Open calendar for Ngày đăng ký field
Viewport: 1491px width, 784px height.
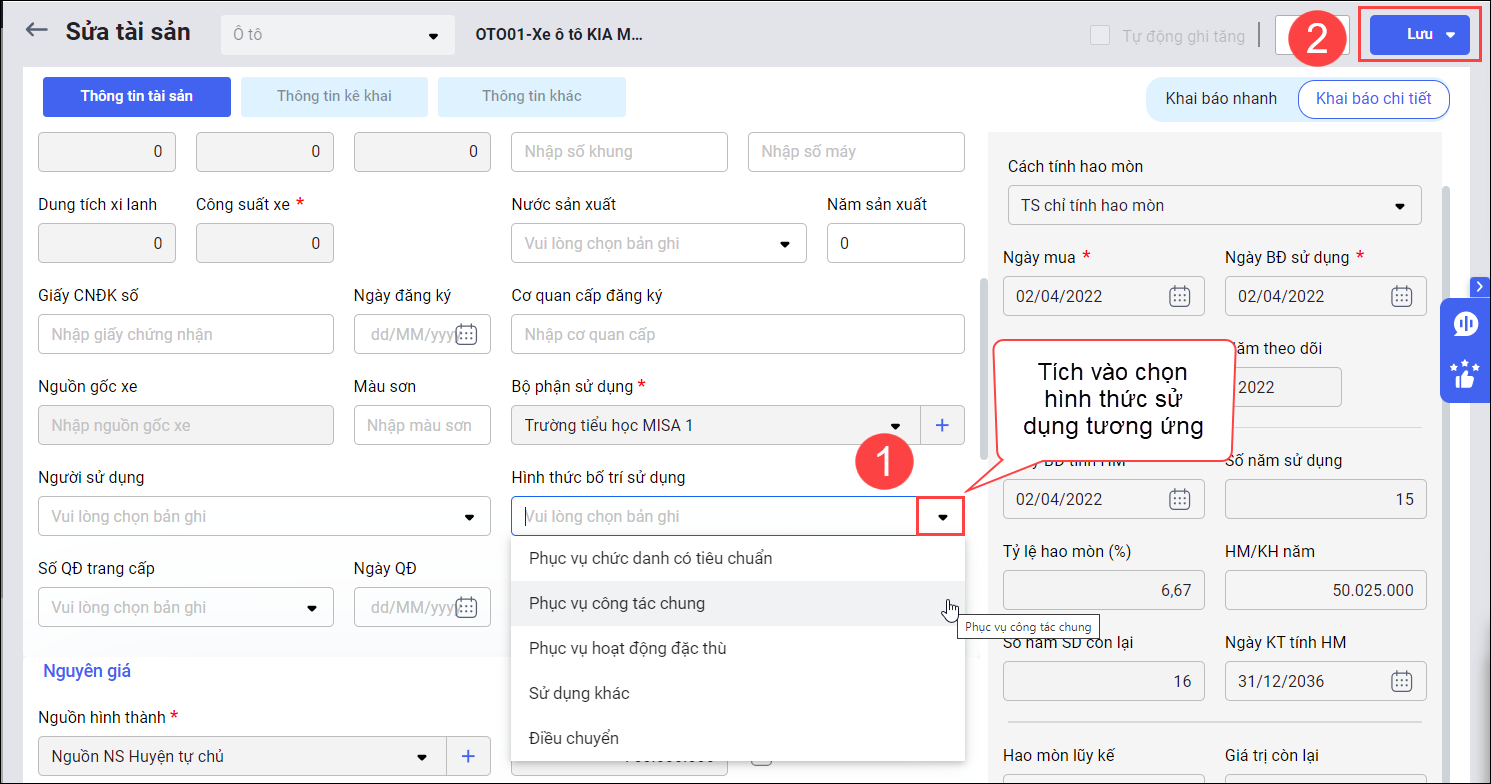point(466,334)
